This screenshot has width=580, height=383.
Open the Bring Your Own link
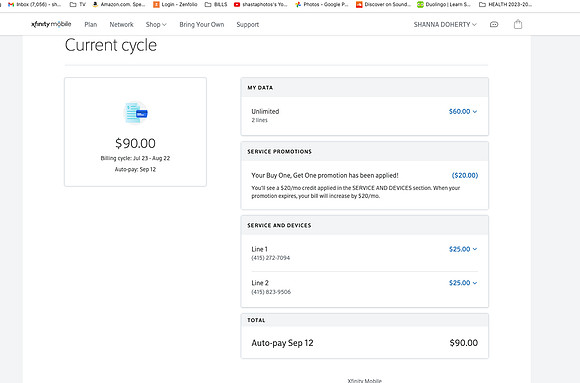point(202,24)
